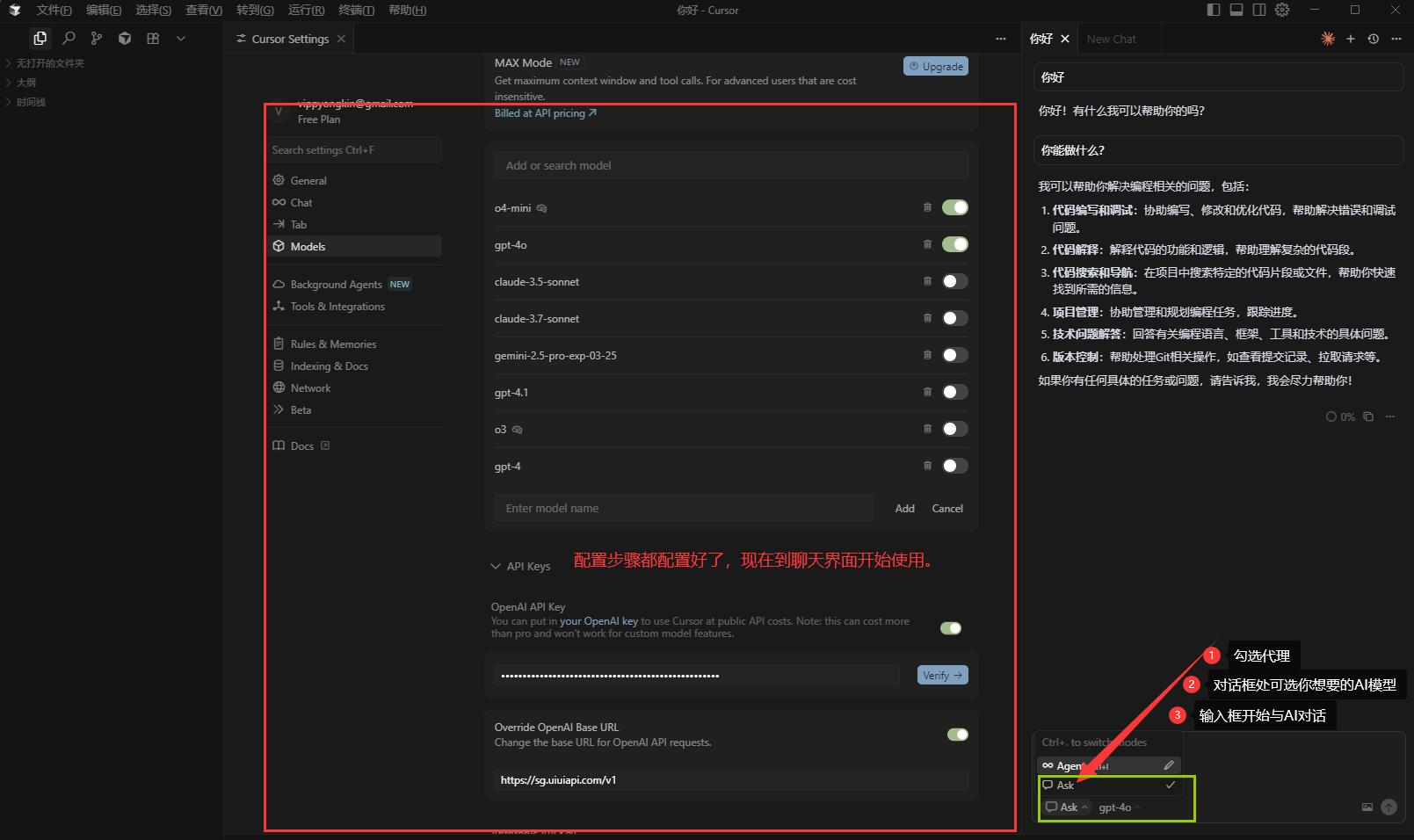Open your OpenAI key link
This screenshot has width=1414, height=840.
tap(598, 621)
